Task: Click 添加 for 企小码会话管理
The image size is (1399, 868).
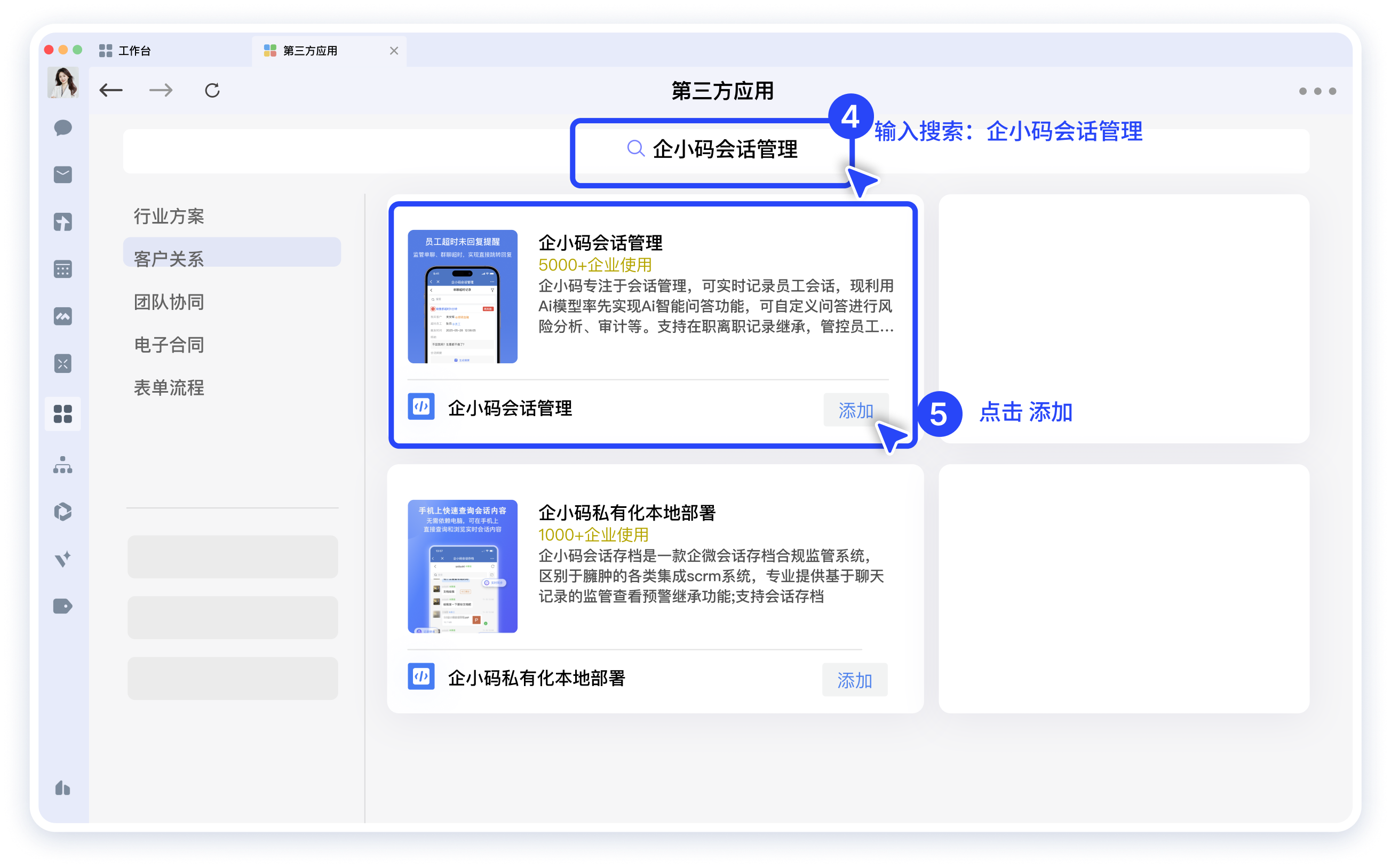Action: (x=856, y=410)
